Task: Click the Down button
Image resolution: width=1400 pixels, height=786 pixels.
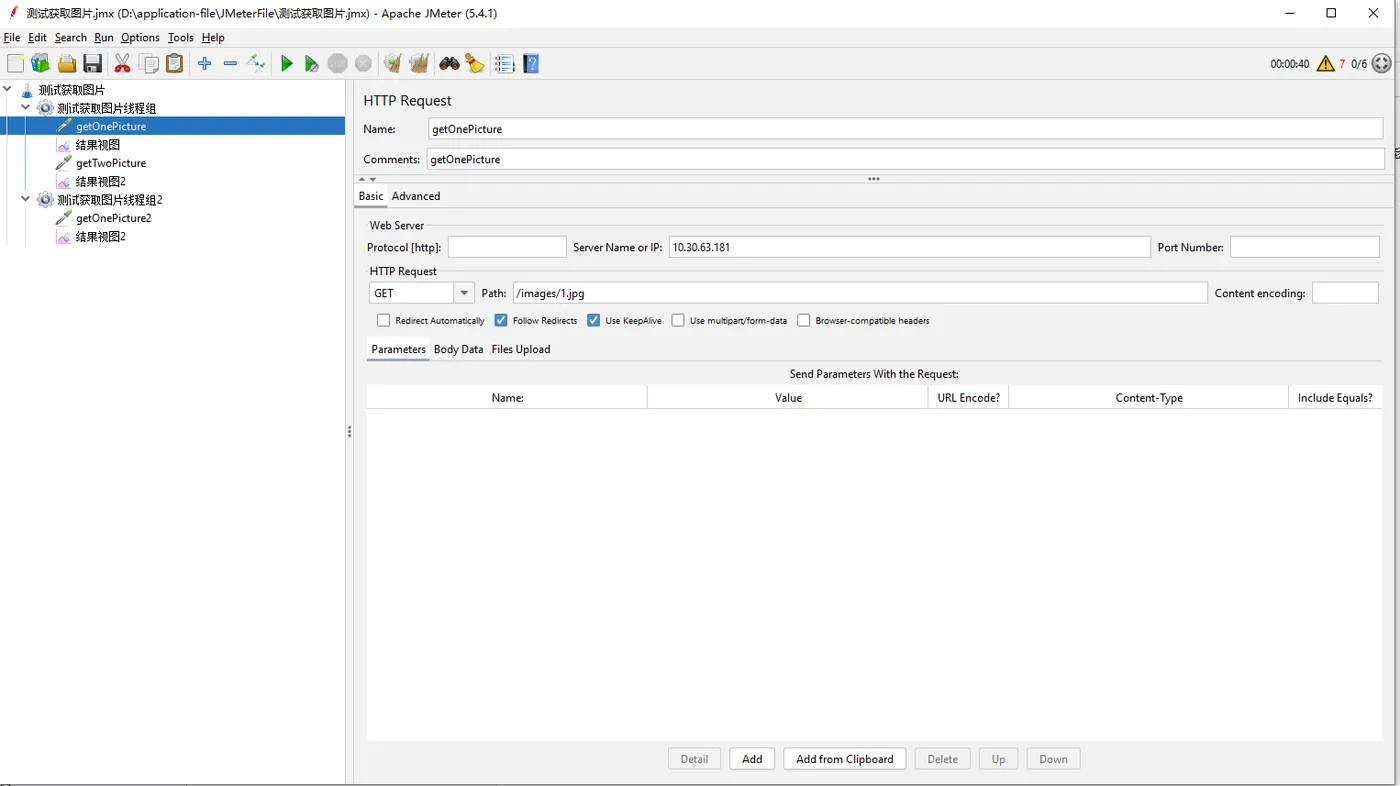Action: coord(1054,759)
